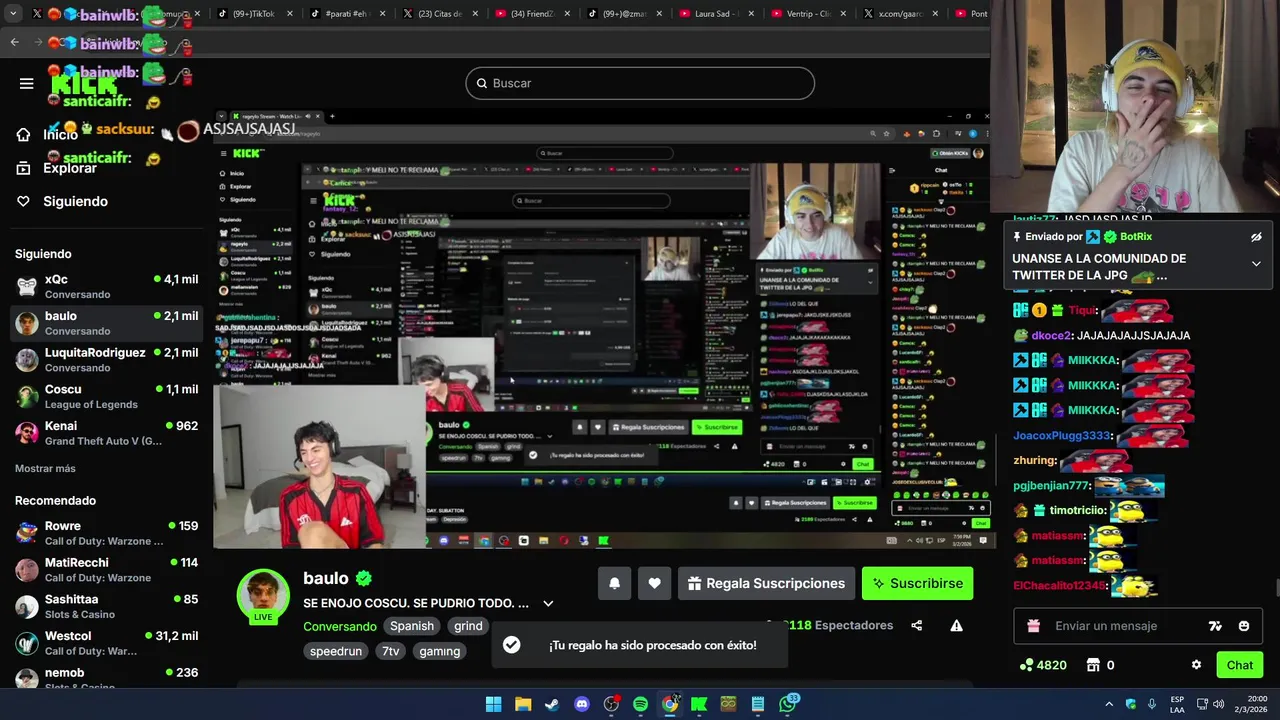Open WhatsApp from taskbar

(x=788, y=704)
